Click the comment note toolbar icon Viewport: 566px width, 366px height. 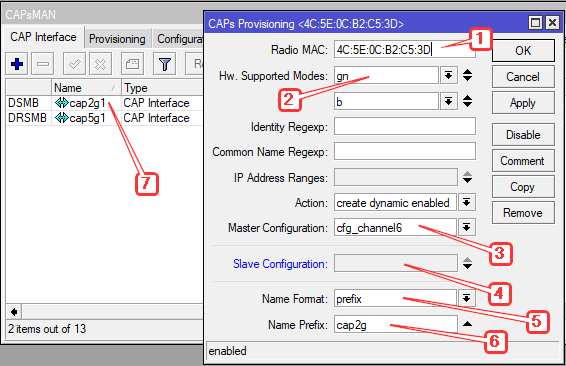pos(132,64)
